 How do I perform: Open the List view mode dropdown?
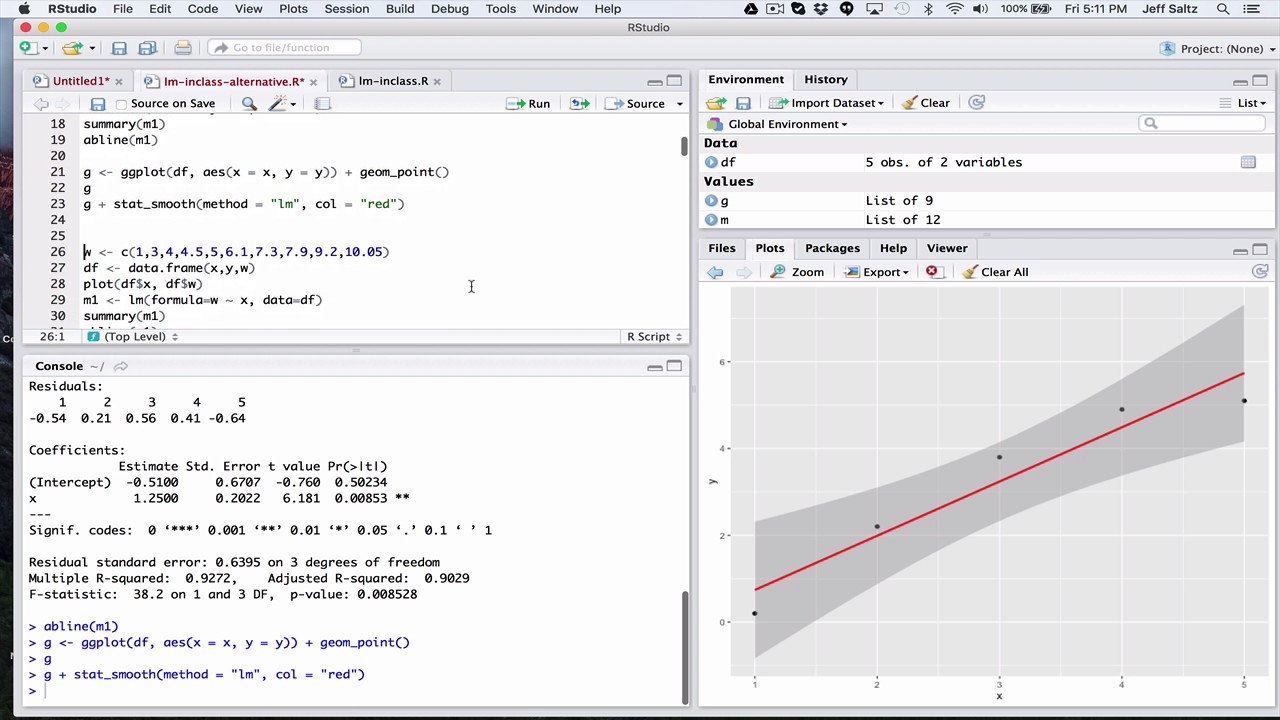tap(1243, 103)
